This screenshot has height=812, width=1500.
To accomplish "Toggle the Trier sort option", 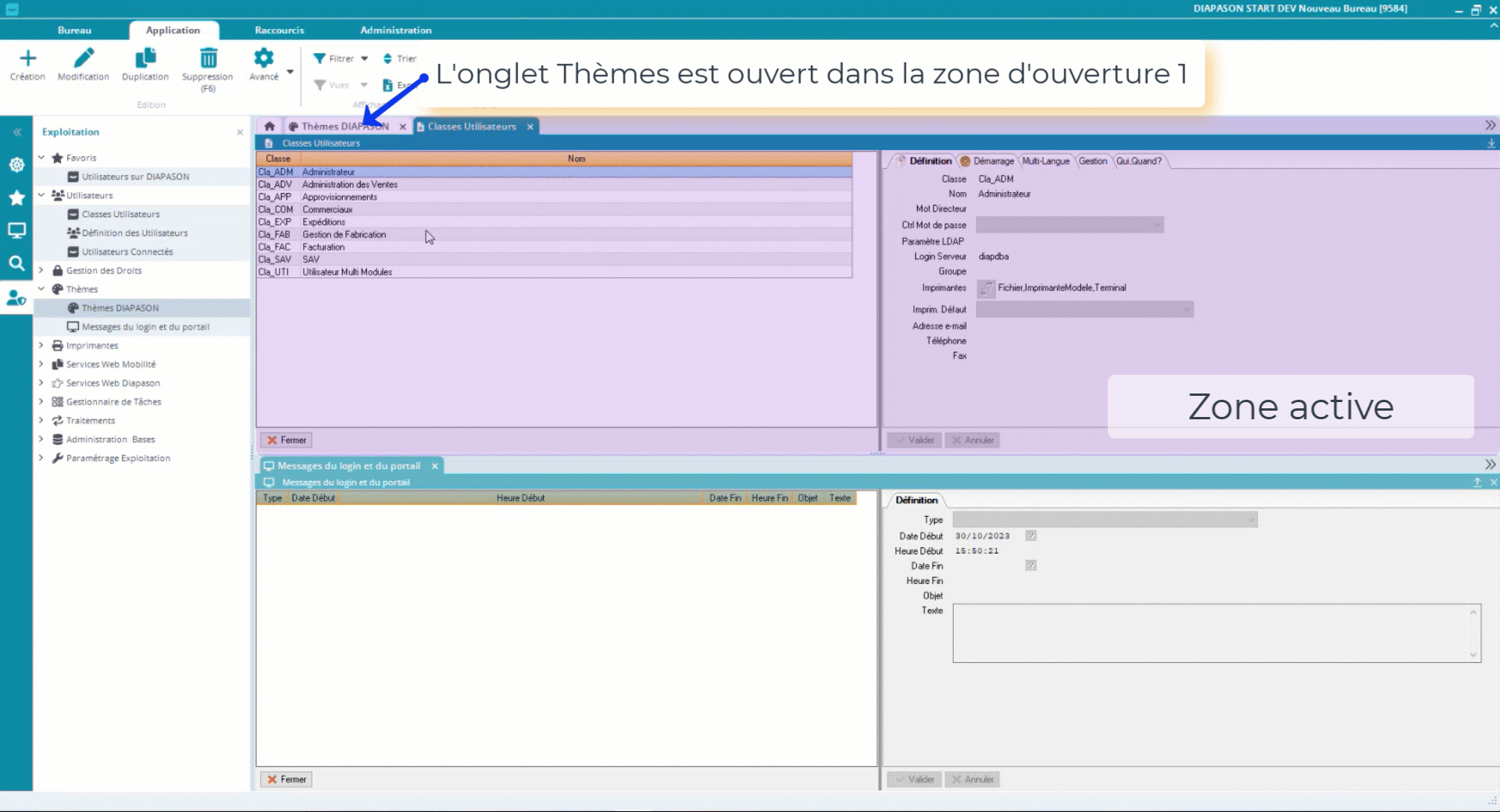I will [x=400, y=58].
